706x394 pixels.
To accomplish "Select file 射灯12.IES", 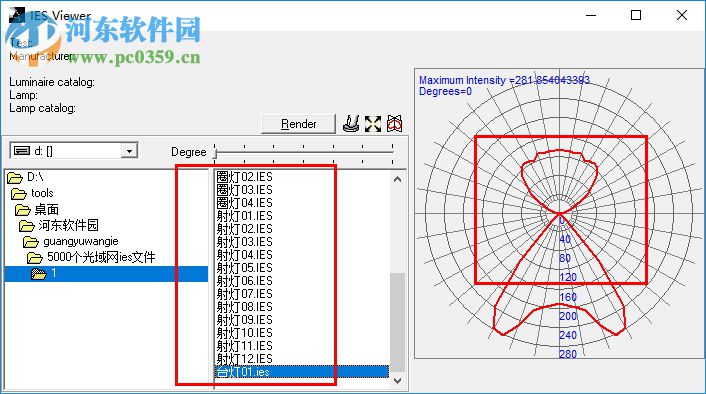I will click(x=244, y=359).
